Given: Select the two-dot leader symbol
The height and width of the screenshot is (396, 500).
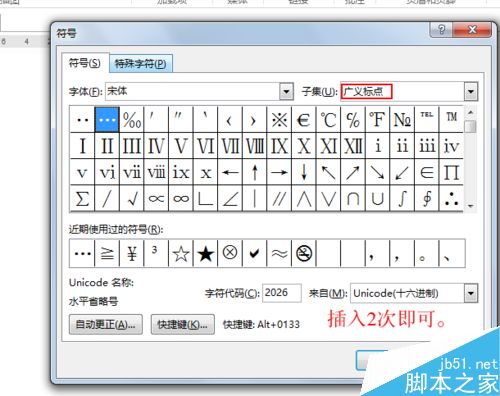Looking at the screenshot, I should pyautogui.click(x=82, y=119).
